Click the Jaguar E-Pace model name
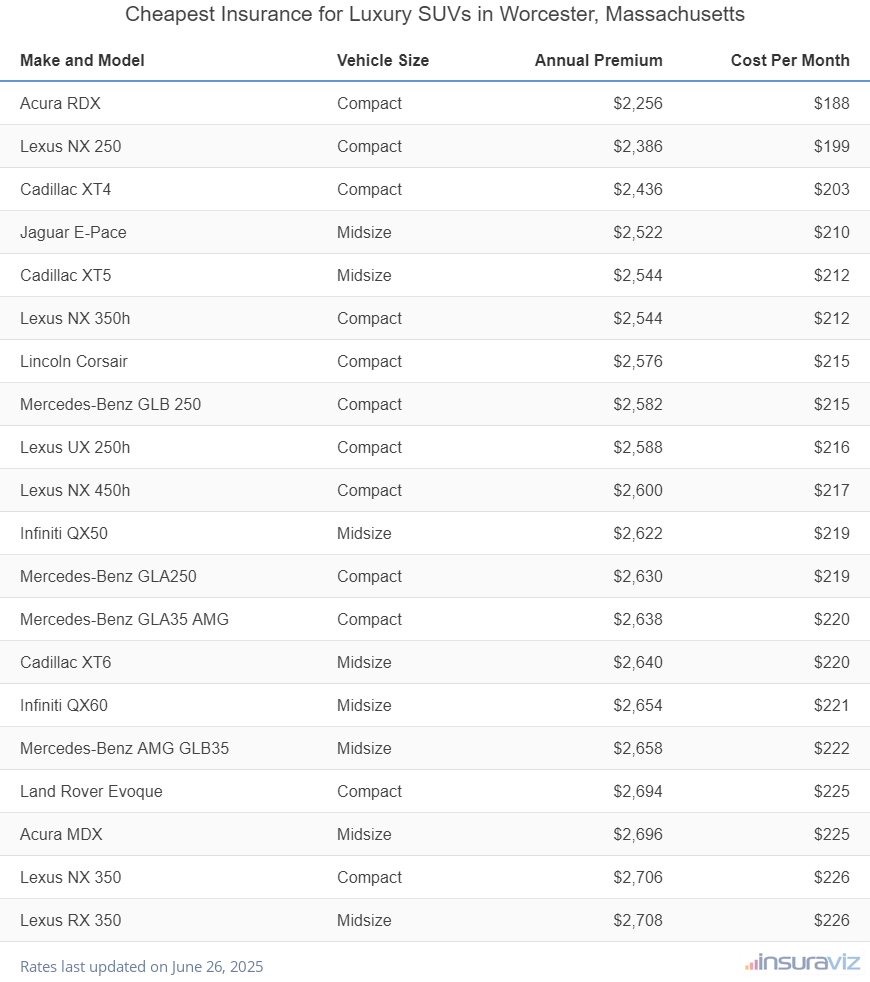This screenshot has height=982, width=870. click(x=73, y=232)
